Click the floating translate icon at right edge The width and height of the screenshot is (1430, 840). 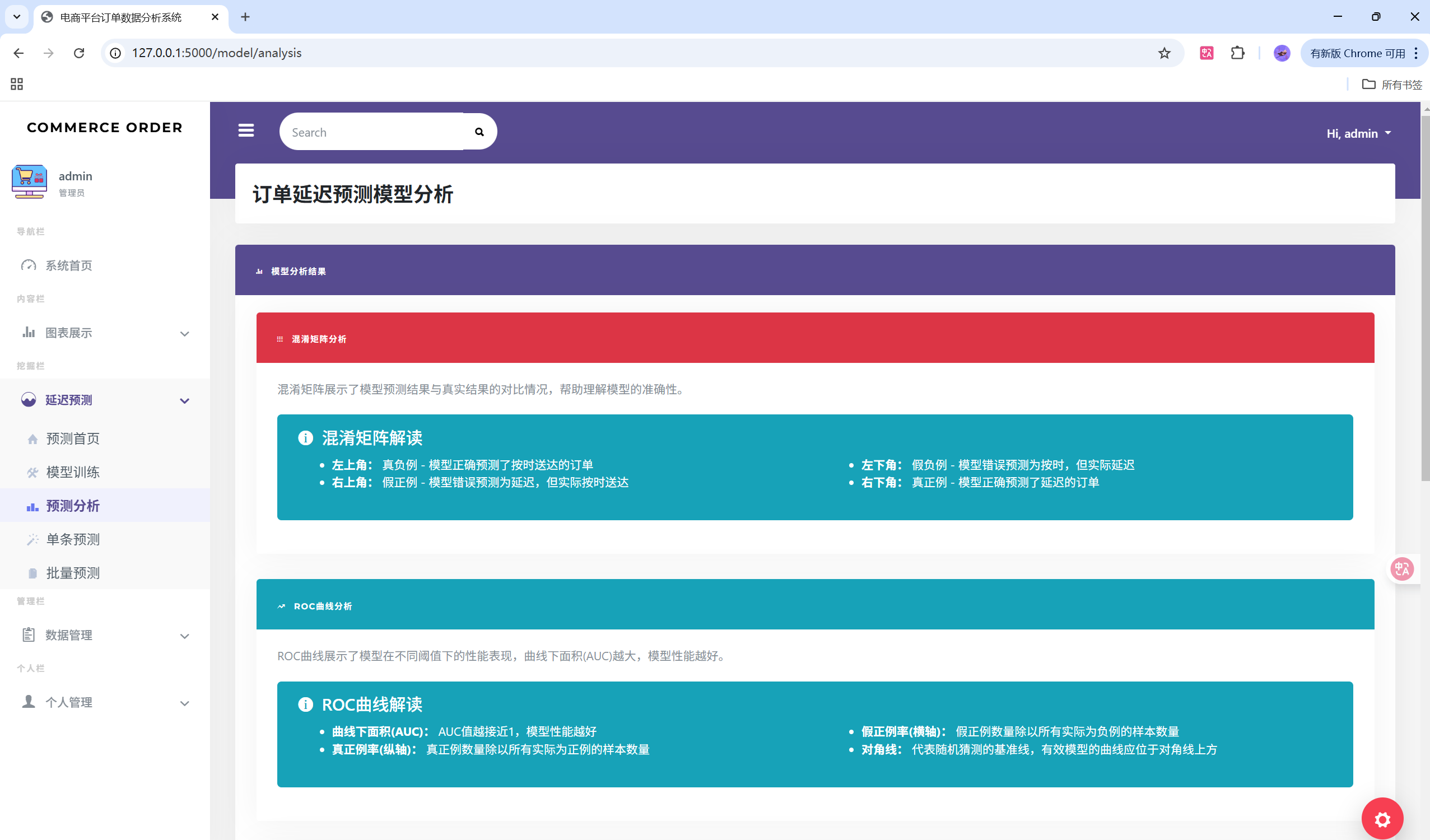1402,568
